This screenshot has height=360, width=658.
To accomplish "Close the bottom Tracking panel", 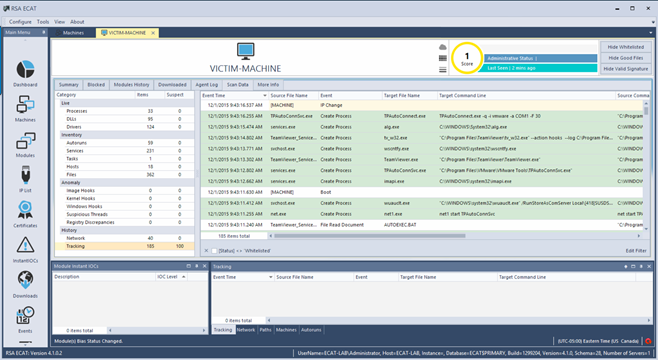I will 649,266.
